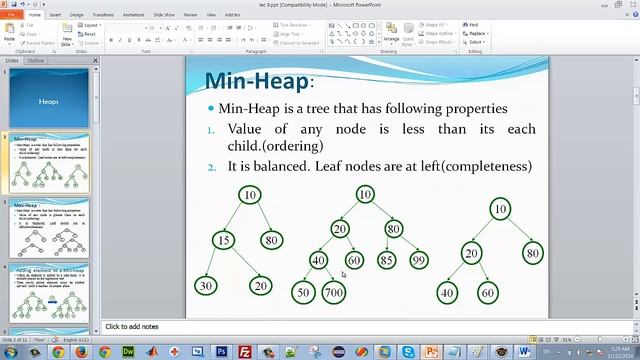This screenshot has width=640, height=360.
Task: Open the File tab
Action: (11, 15)
